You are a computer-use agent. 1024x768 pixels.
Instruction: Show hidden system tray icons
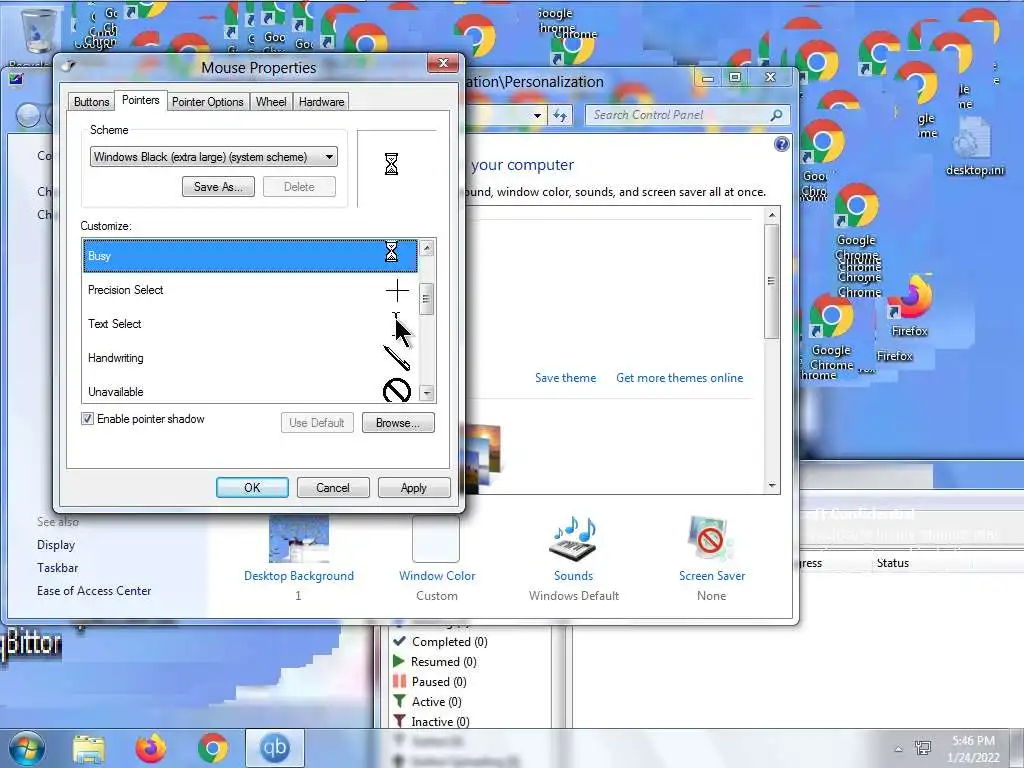click(x=898, y=749)
